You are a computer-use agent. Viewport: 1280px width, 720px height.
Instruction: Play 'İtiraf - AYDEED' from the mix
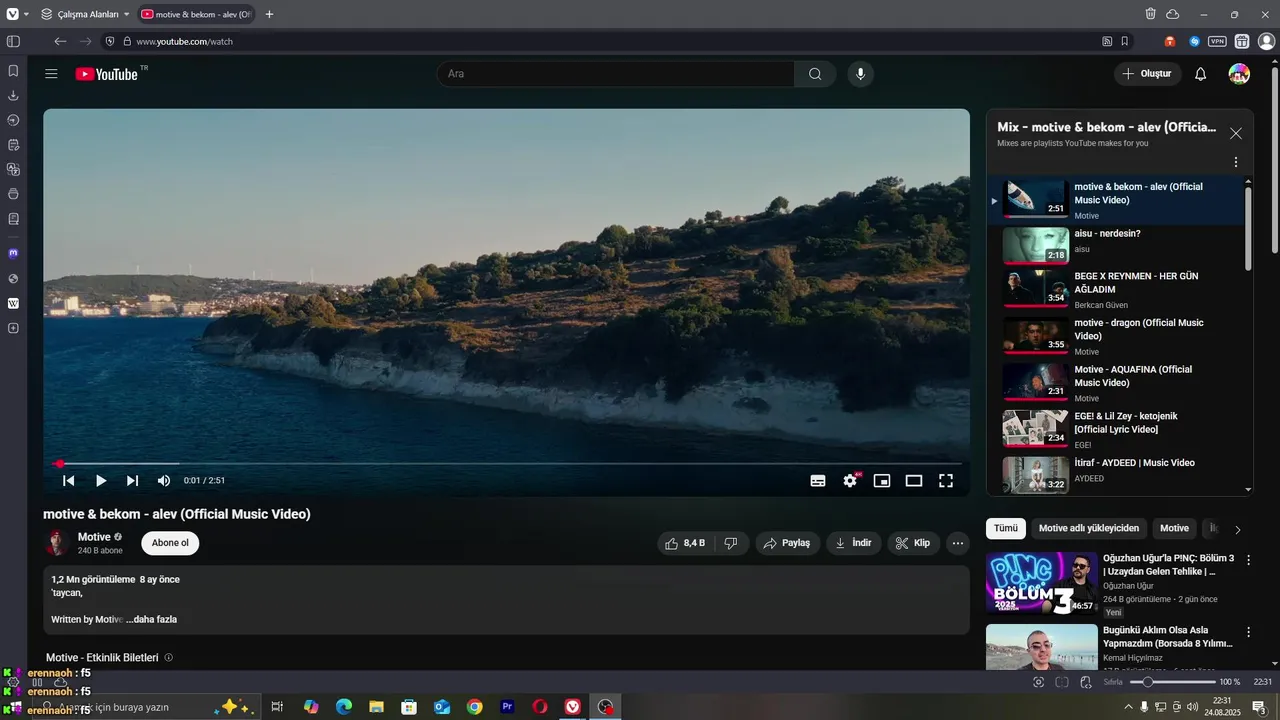[1117, 475]
